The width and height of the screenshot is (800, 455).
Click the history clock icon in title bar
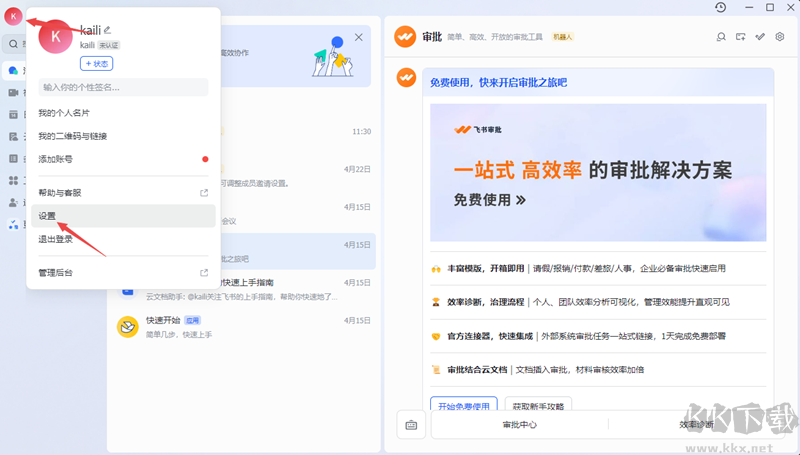(720, 8)
